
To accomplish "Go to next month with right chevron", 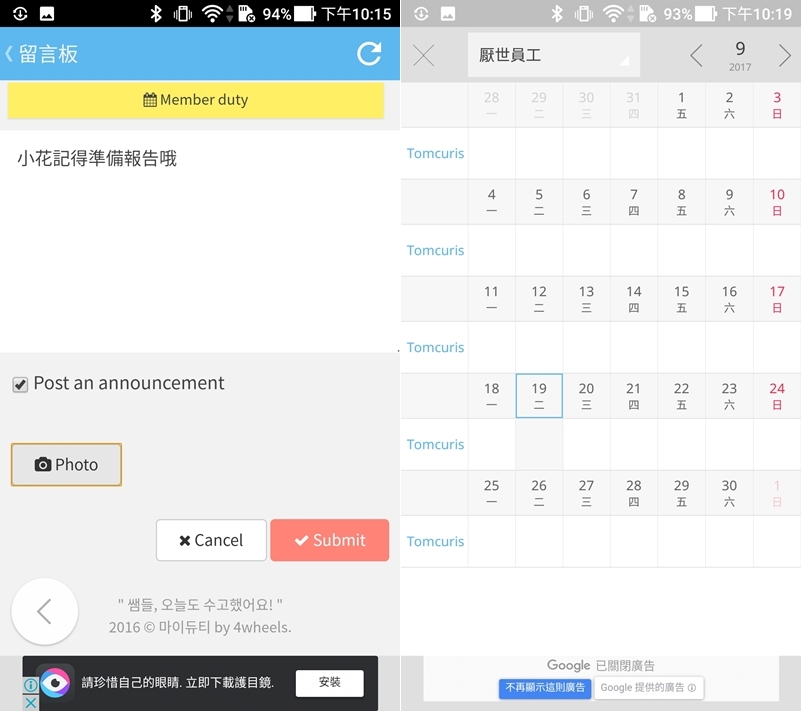I will tap(785, 55).
